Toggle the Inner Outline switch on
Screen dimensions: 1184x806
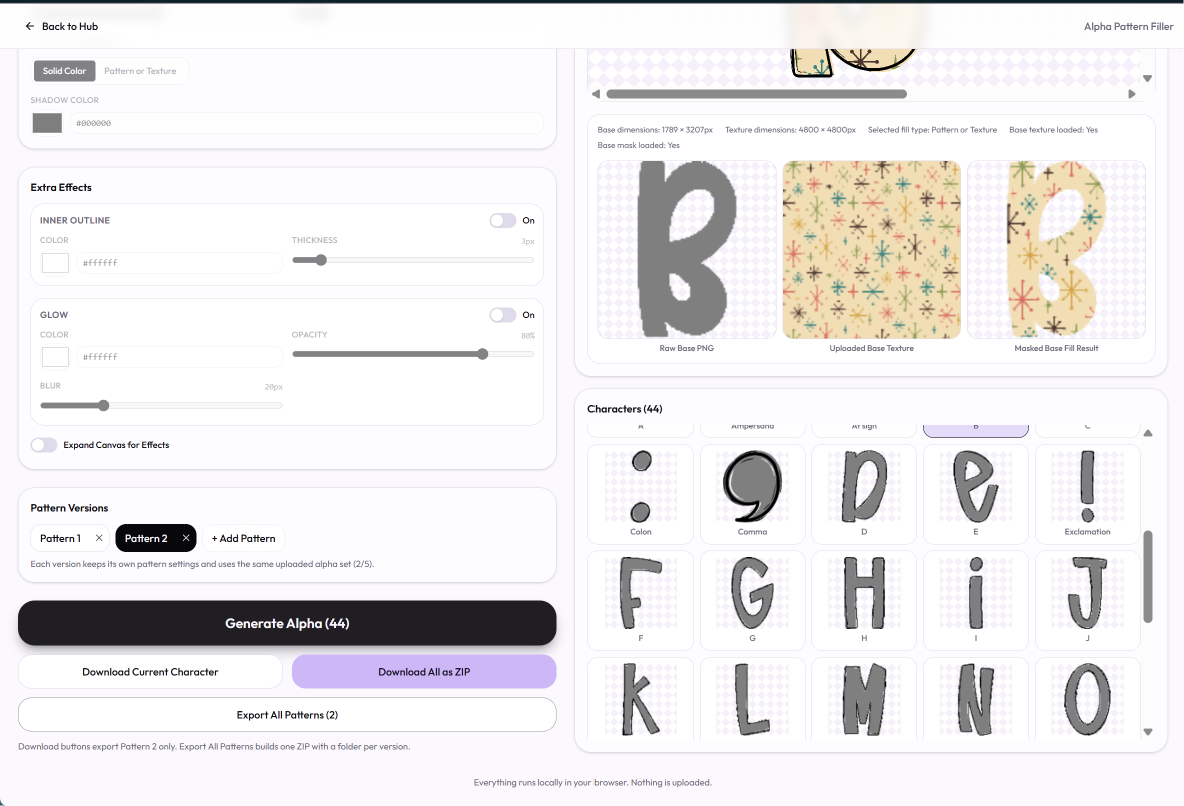coord(503,221)
